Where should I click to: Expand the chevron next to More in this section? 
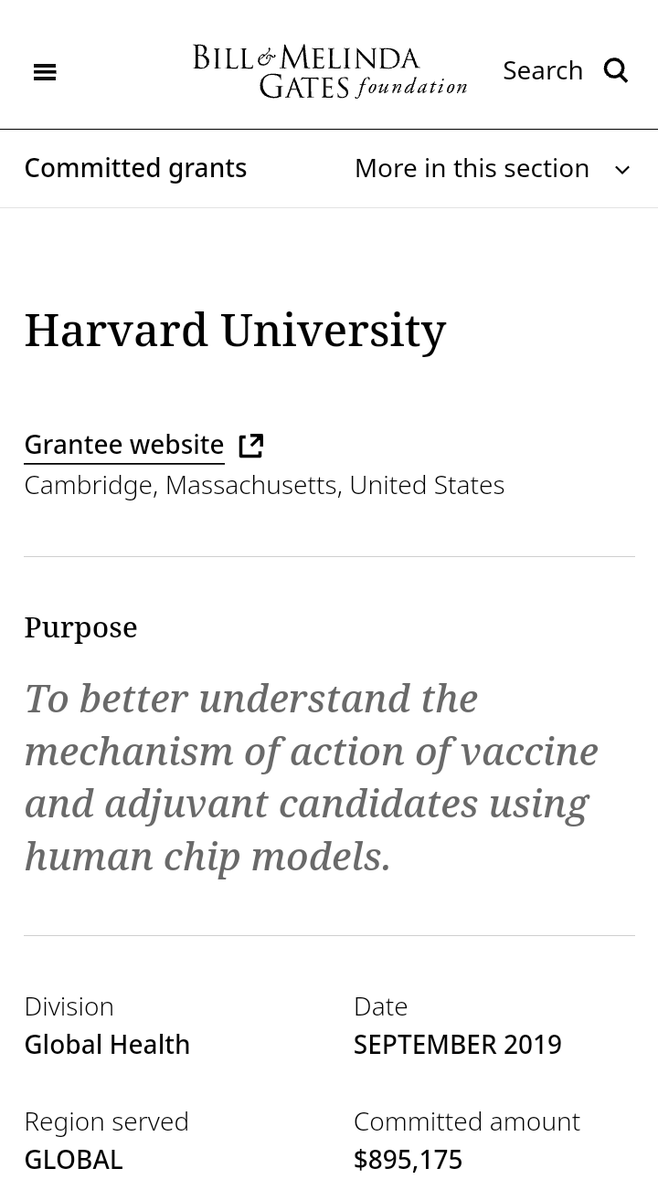622,169
